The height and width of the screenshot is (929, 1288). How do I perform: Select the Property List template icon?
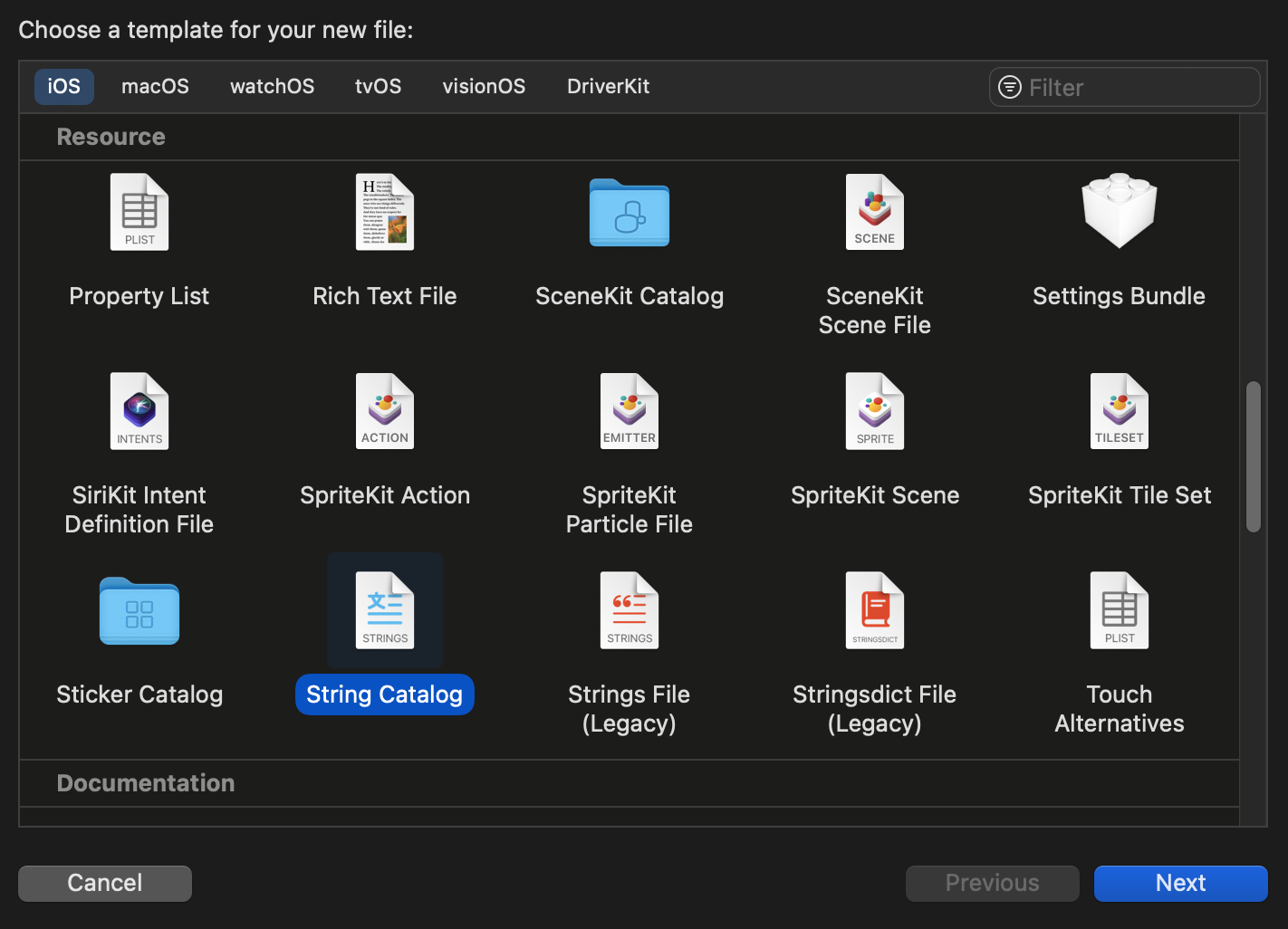139,212
